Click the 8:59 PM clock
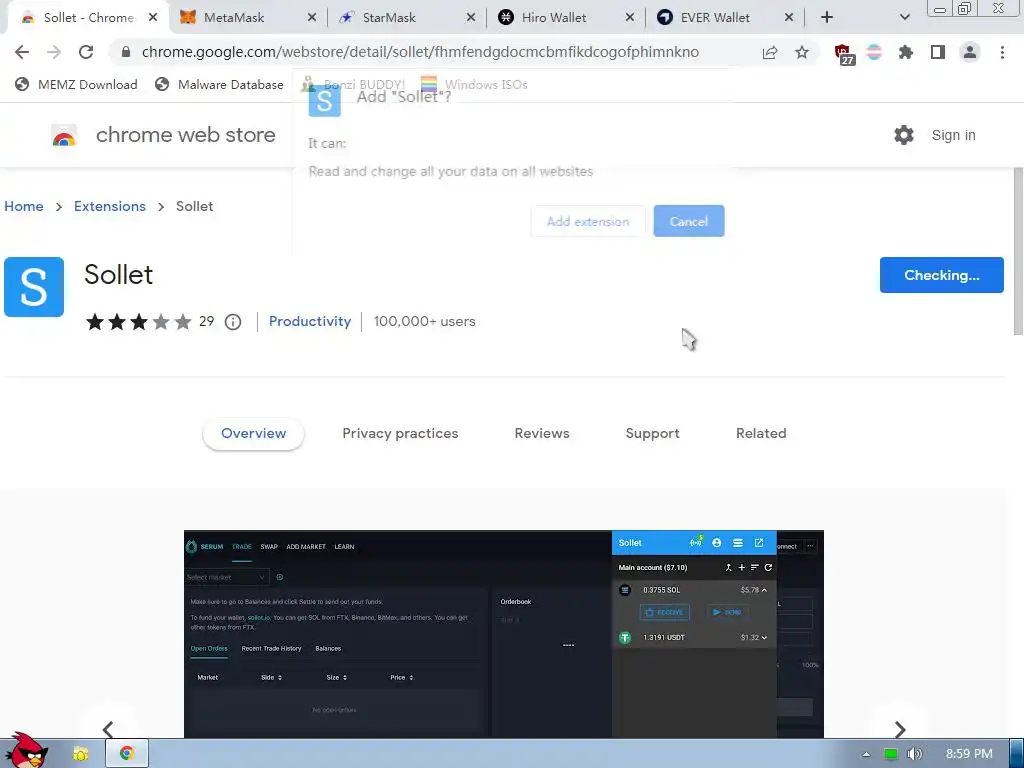Screen dimensions: 1024x768 pos(969,754)
